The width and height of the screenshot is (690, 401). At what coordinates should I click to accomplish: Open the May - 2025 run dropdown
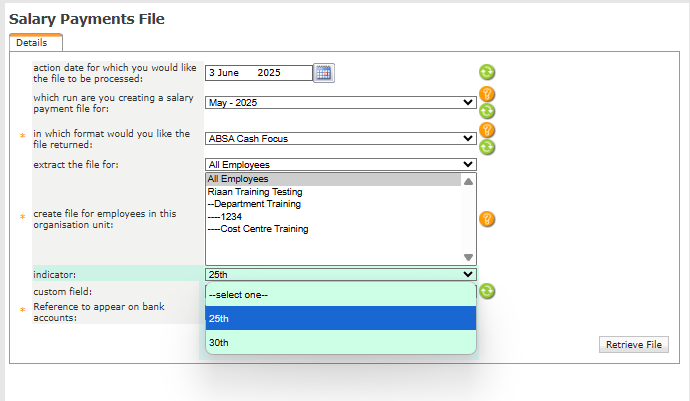pyautogui.click(x=340, y=102)
